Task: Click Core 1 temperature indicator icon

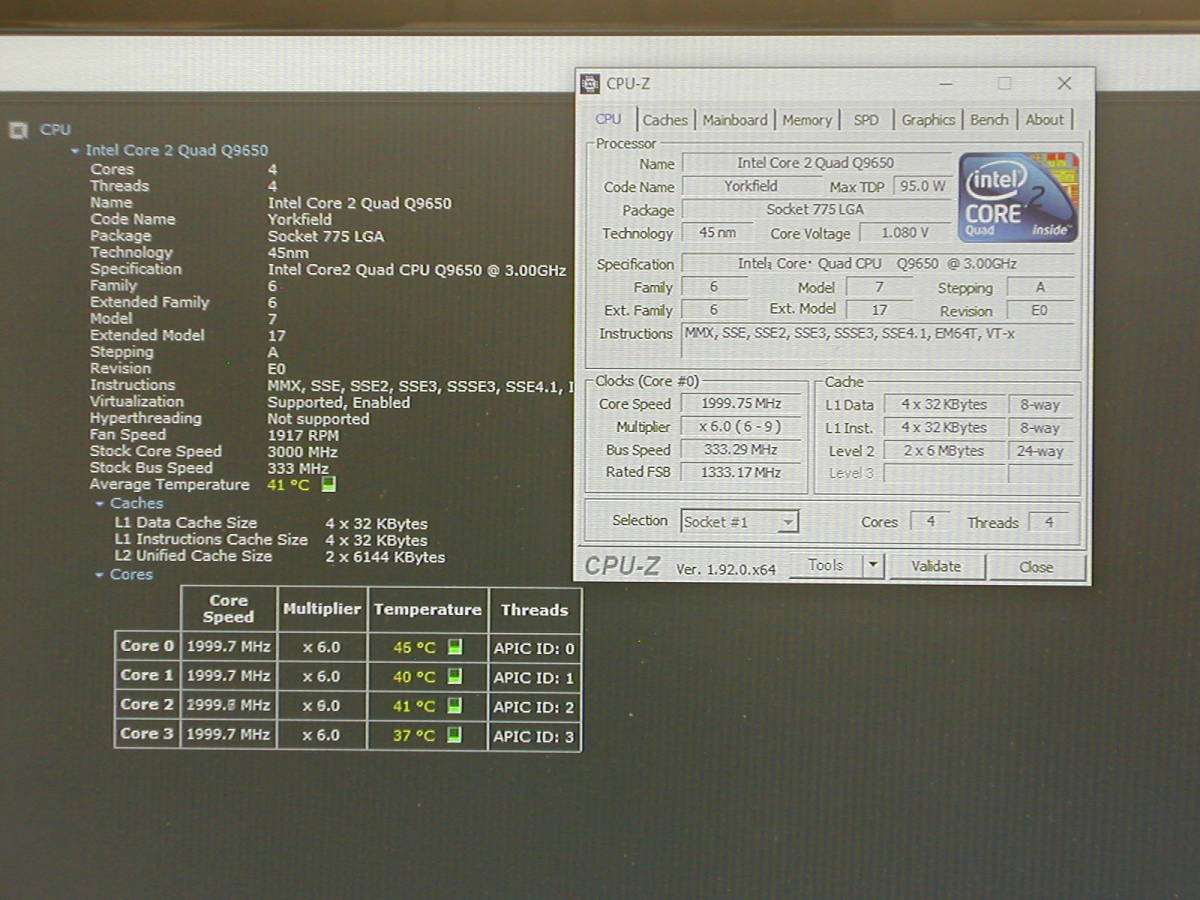Action: point(455,677)
